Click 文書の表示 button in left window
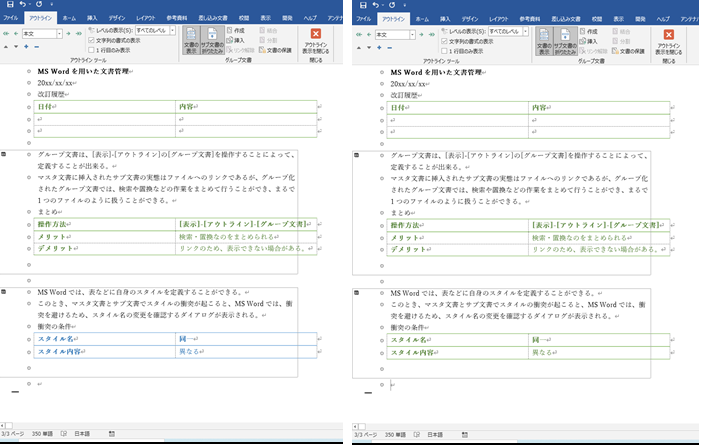Screen dimensions: 702x448 pyautogui.click(x=191, y=38)
